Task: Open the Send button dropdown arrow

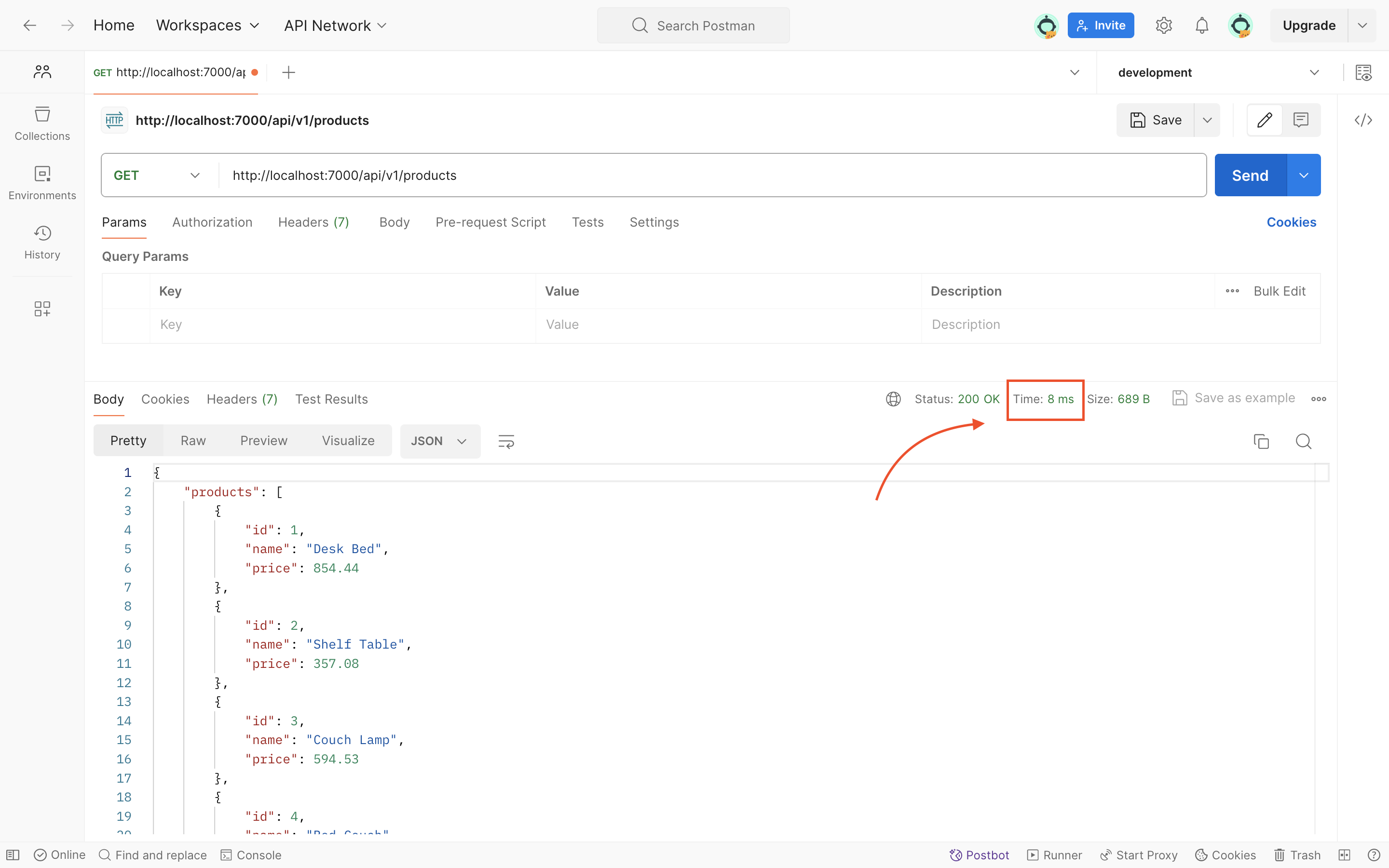Action: click(x=1304, y=175)
